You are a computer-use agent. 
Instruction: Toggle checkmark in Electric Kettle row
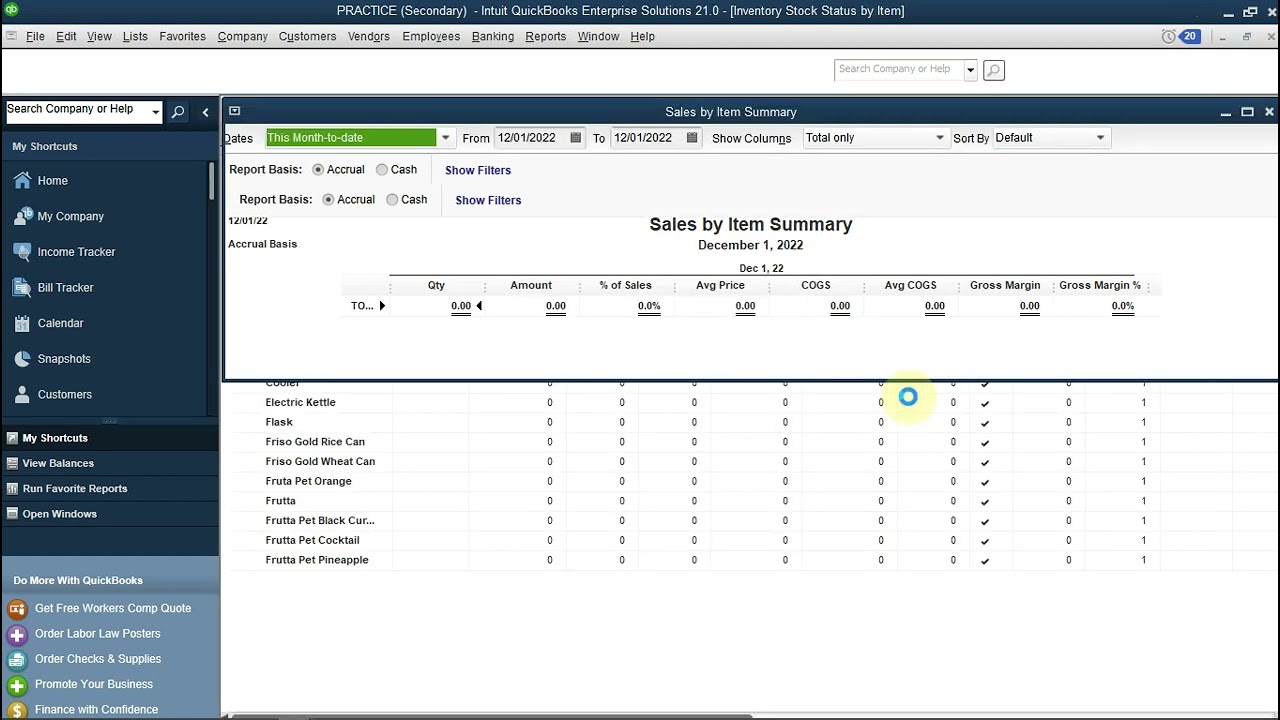[x=985, y=403]
